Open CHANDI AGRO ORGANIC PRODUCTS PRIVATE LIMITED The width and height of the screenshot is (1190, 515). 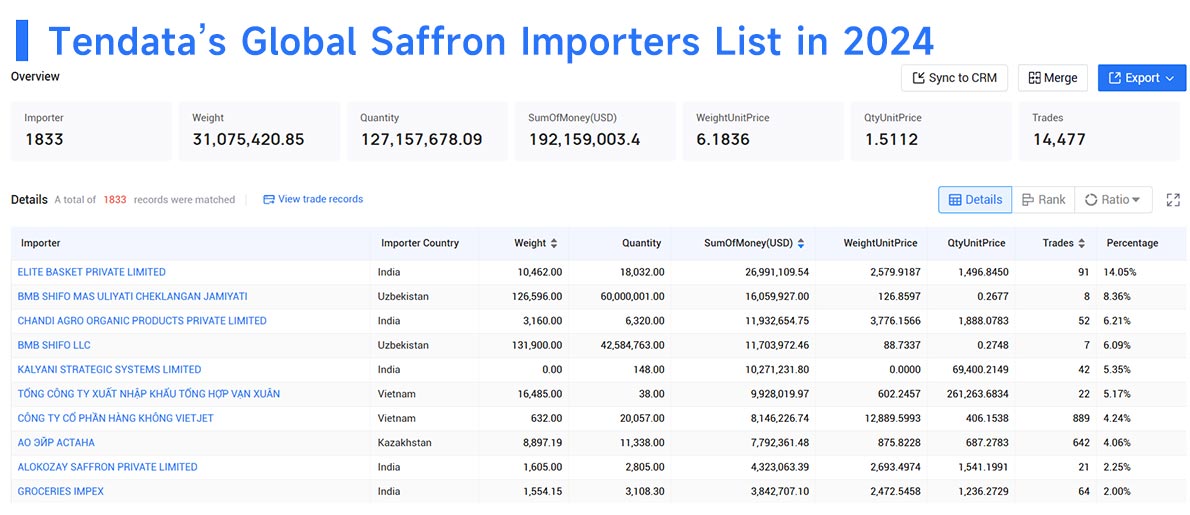142,321
